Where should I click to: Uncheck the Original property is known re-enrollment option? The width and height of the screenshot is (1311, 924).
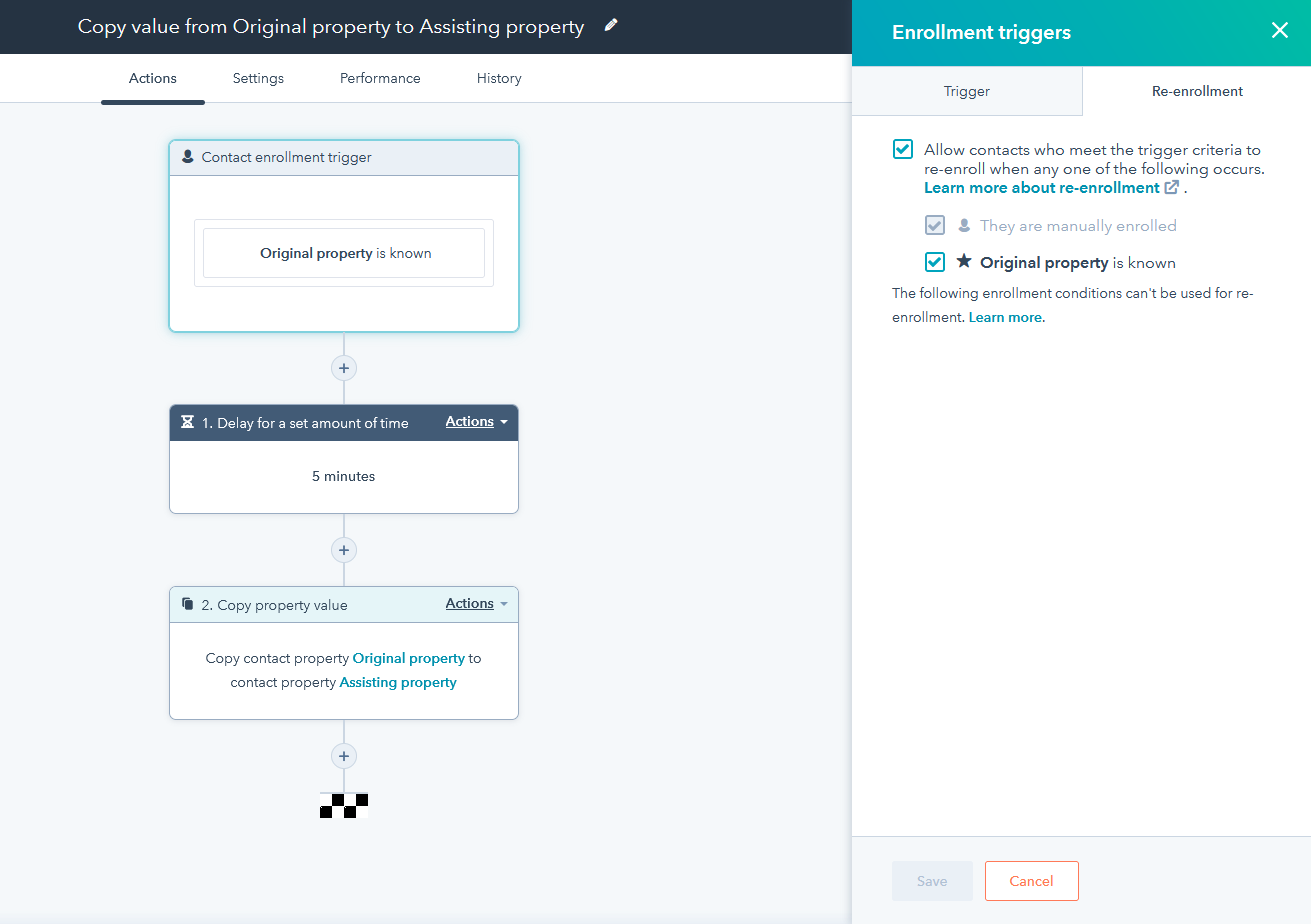click(x=934, y=262)
